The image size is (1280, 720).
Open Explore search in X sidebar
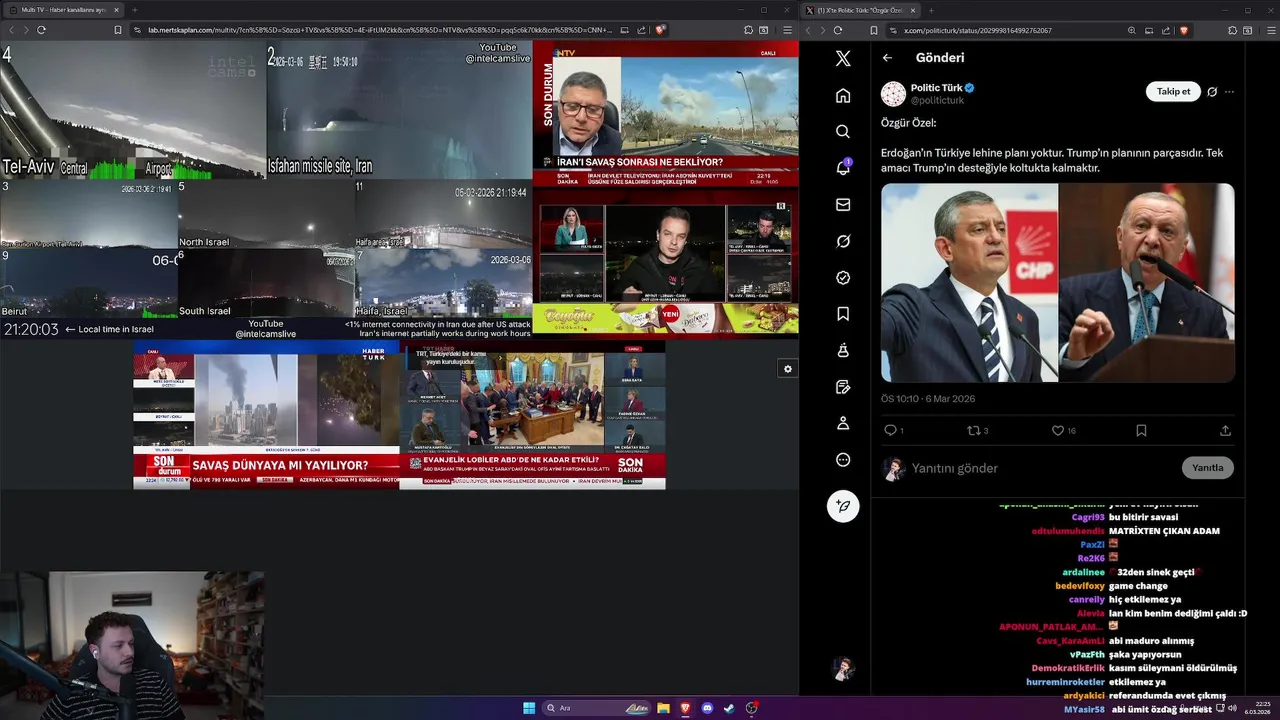point(843,131)
